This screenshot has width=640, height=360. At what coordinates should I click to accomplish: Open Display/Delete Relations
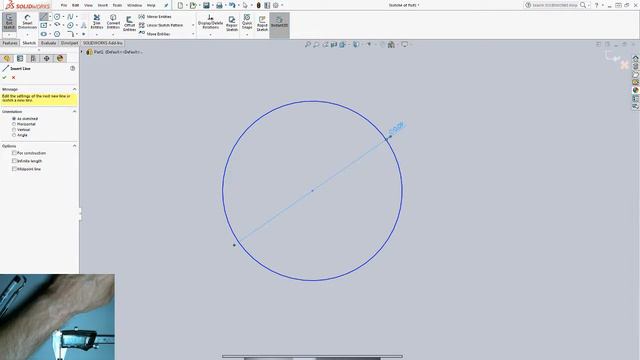point(210,22)
